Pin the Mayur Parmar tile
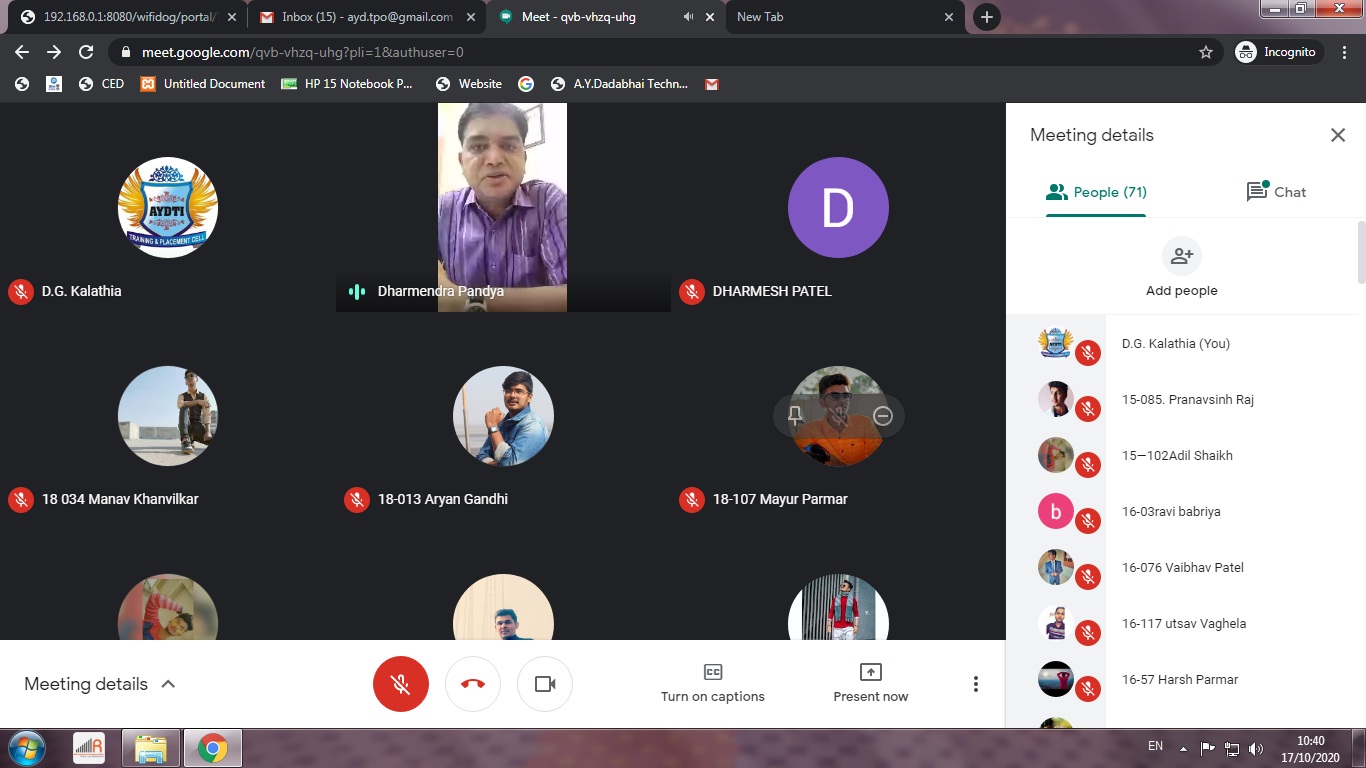The width and height of the screenshot is (1366, 768). 796,416
